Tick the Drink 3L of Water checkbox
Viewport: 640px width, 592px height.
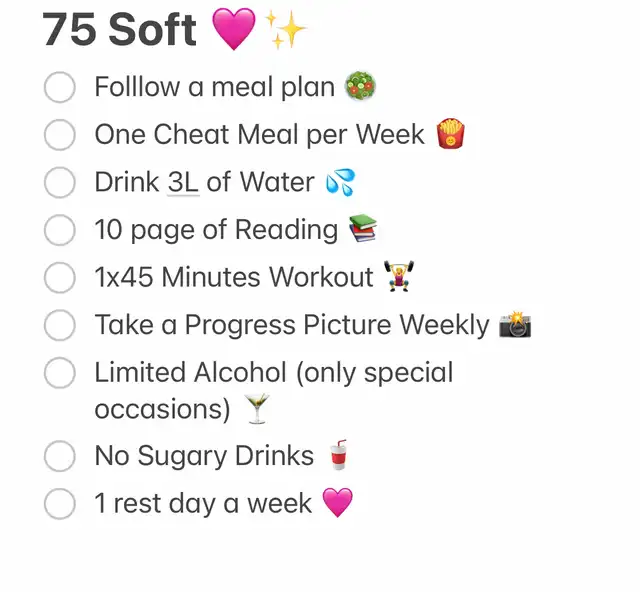point(60,183)
